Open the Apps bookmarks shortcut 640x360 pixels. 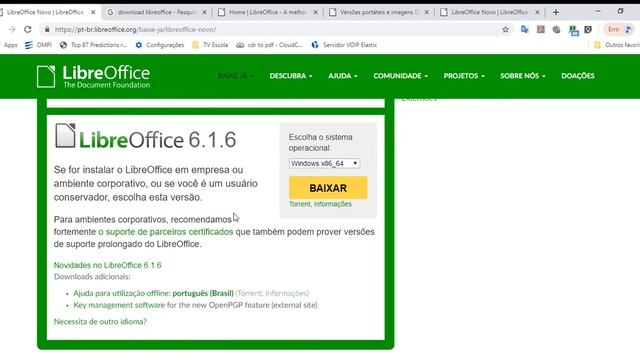point(11,45)
